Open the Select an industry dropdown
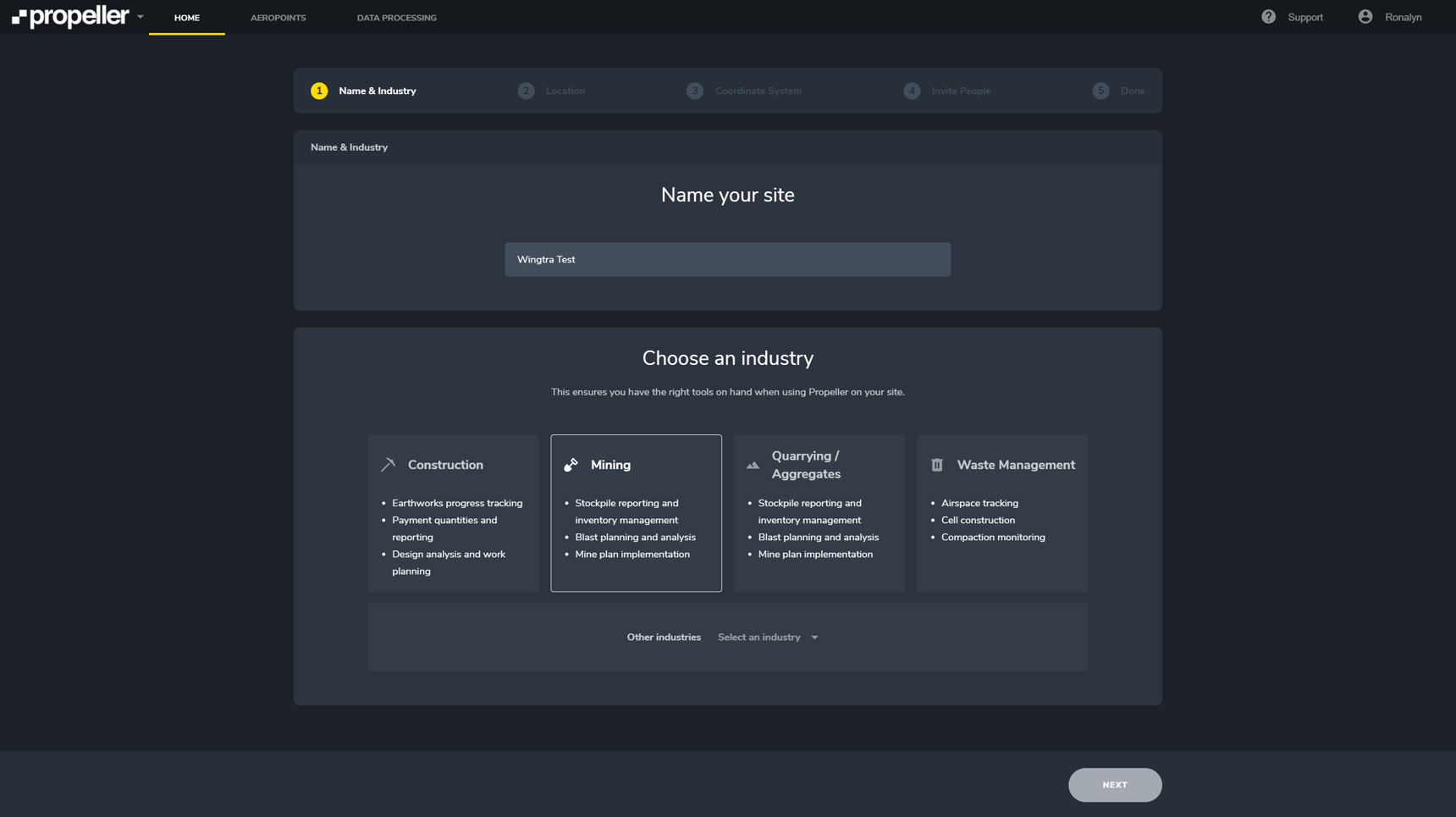 pyautogui.click(x=759, y=638)
